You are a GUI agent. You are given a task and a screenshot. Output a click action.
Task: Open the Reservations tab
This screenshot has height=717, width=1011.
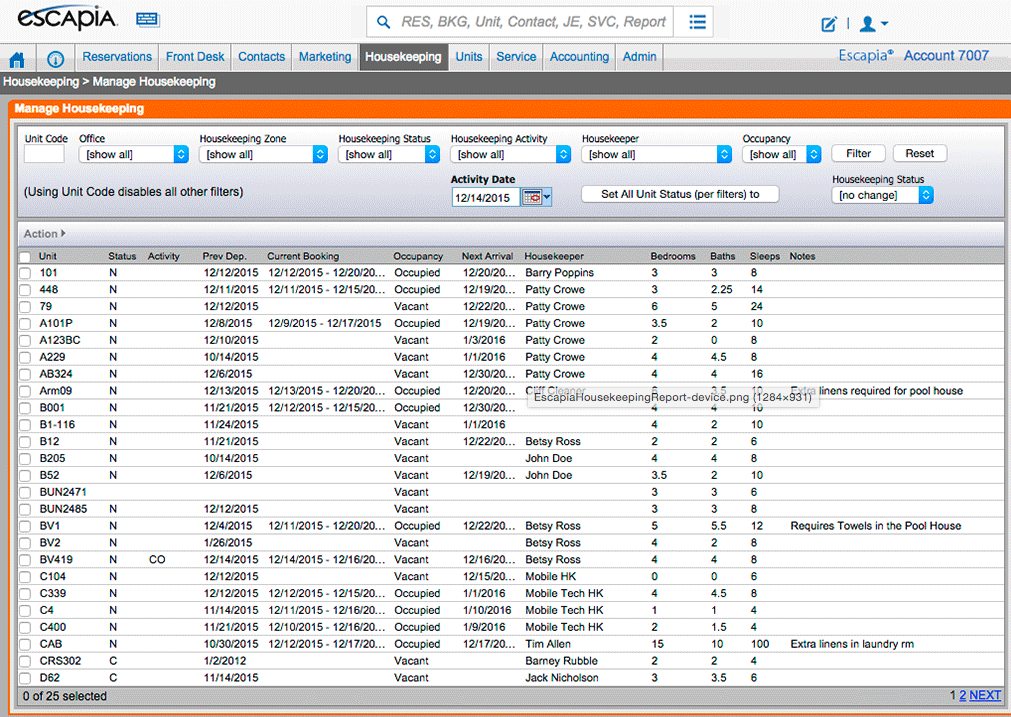[117, 57]
